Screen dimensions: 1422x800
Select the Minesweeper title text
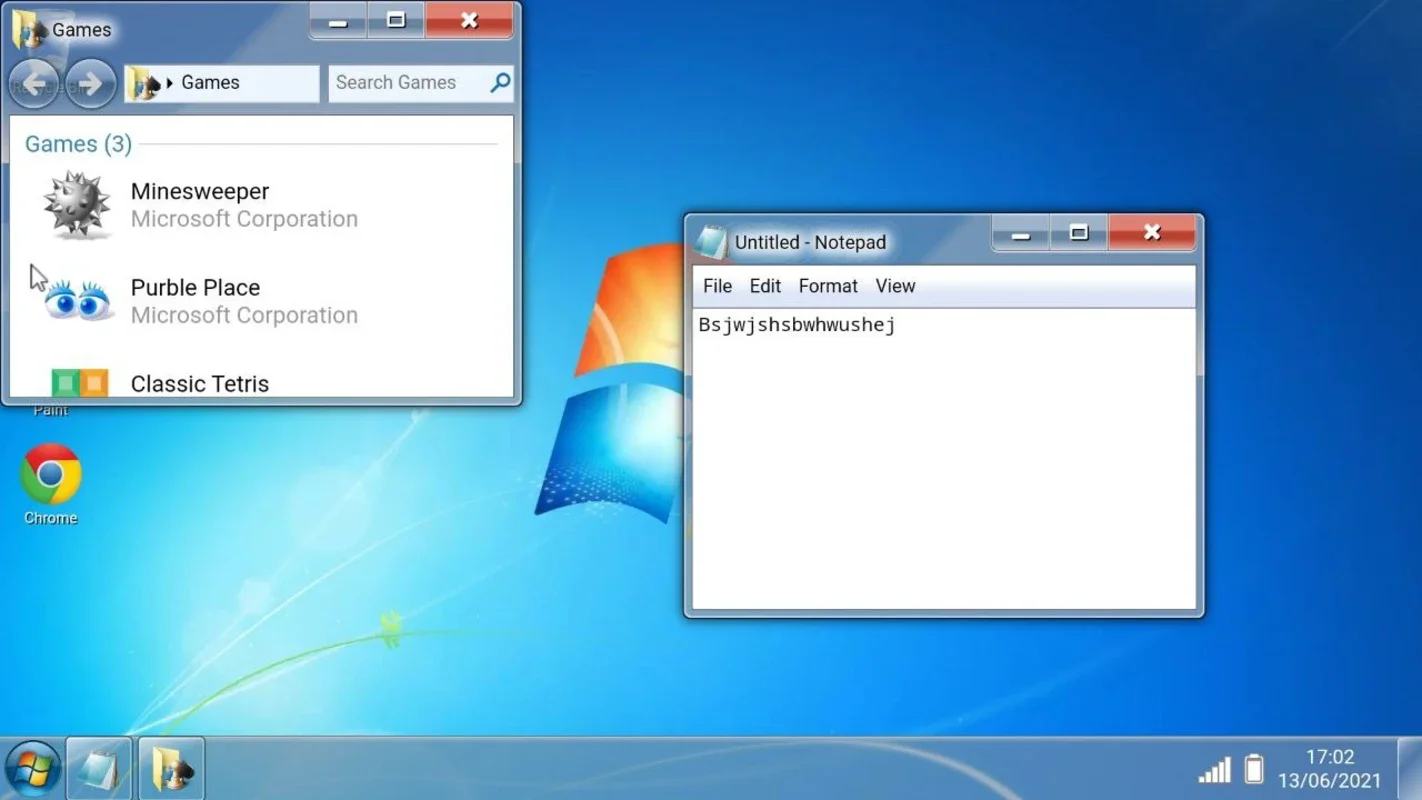tap(200, 191)
